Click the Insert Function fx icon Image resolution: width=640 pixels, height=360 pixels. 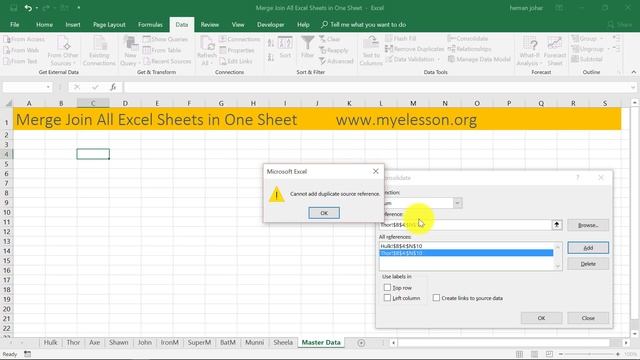point(113,87)
